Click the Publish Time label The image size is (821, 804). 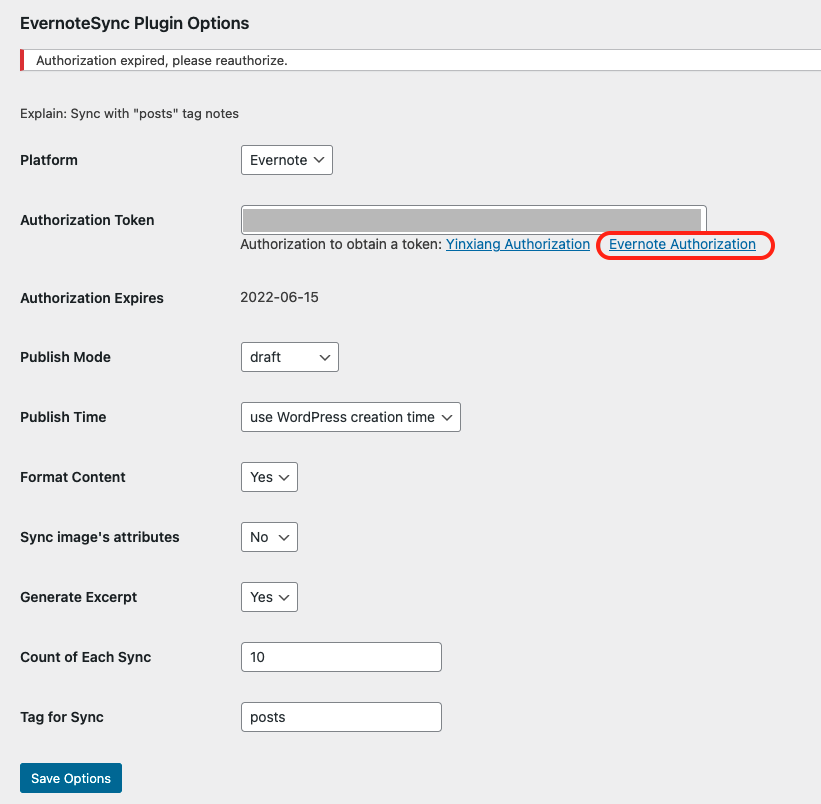(63, 417)
